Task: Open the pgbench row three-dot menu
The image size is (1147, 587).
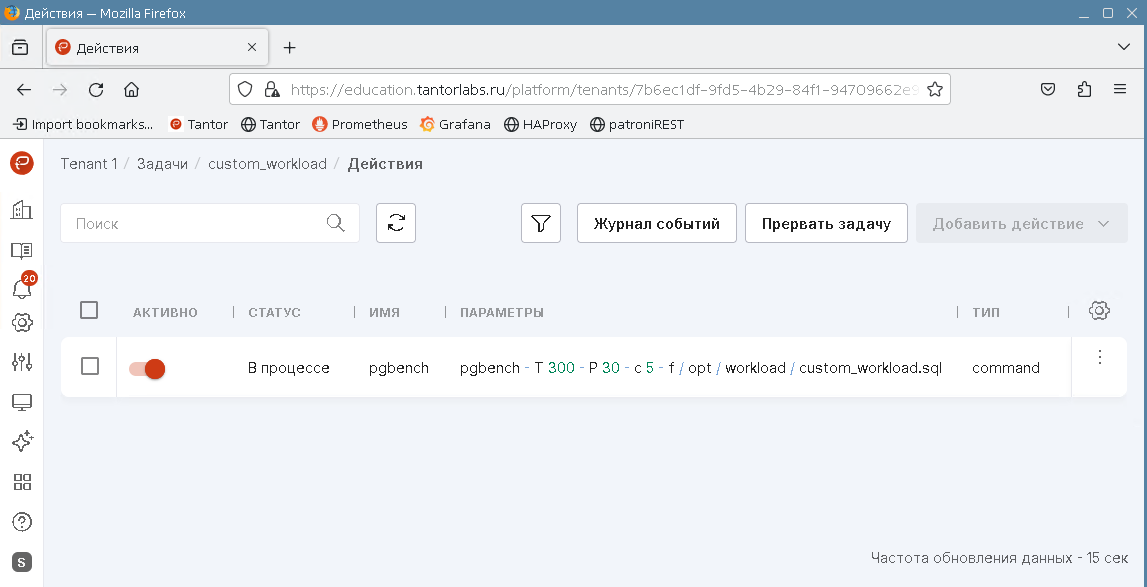Action: (1099, 358)
